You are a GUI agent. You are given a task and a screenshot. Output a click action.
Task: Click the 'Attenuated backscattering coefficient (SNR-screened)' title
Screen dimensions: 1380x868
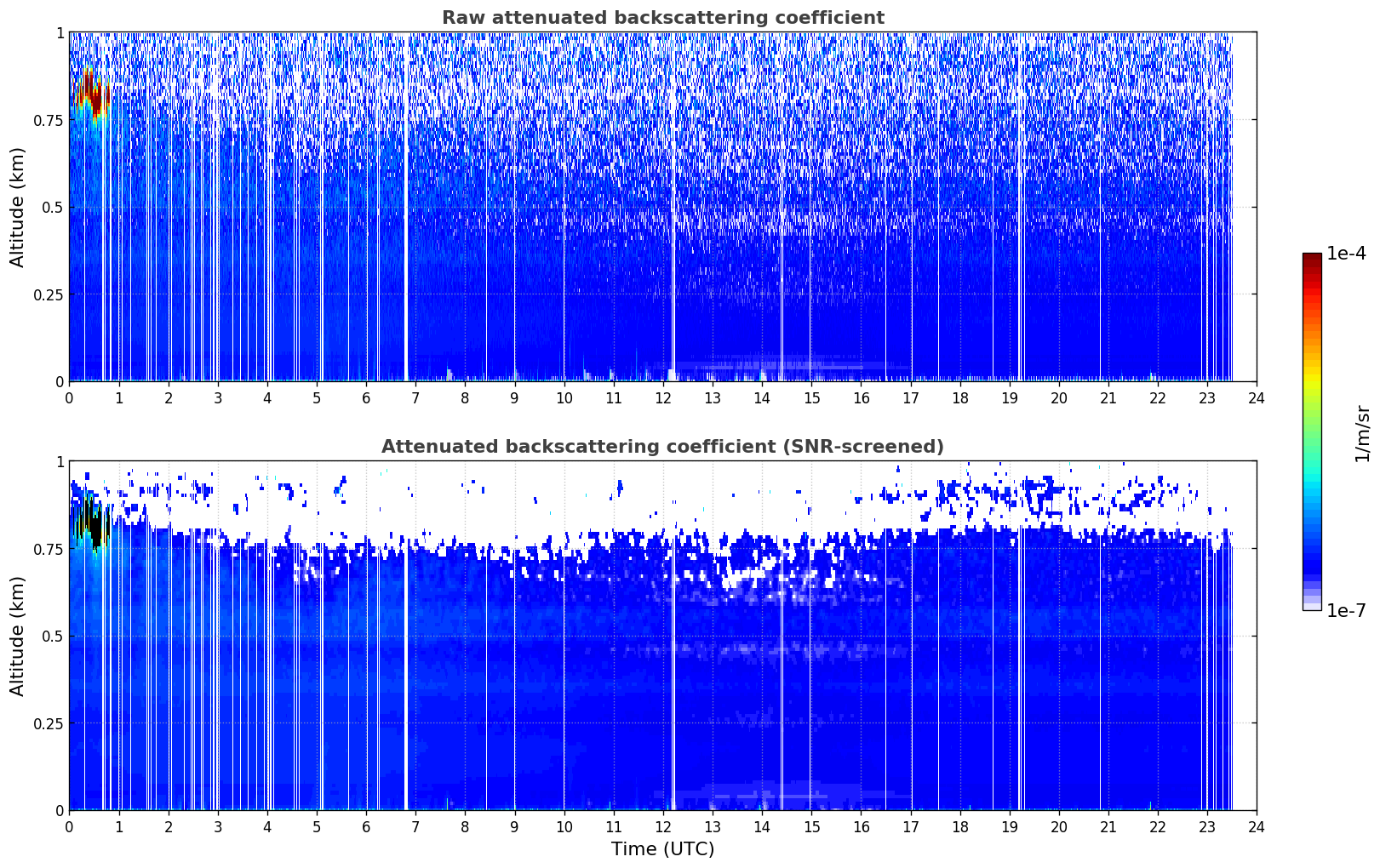[662, 447]
